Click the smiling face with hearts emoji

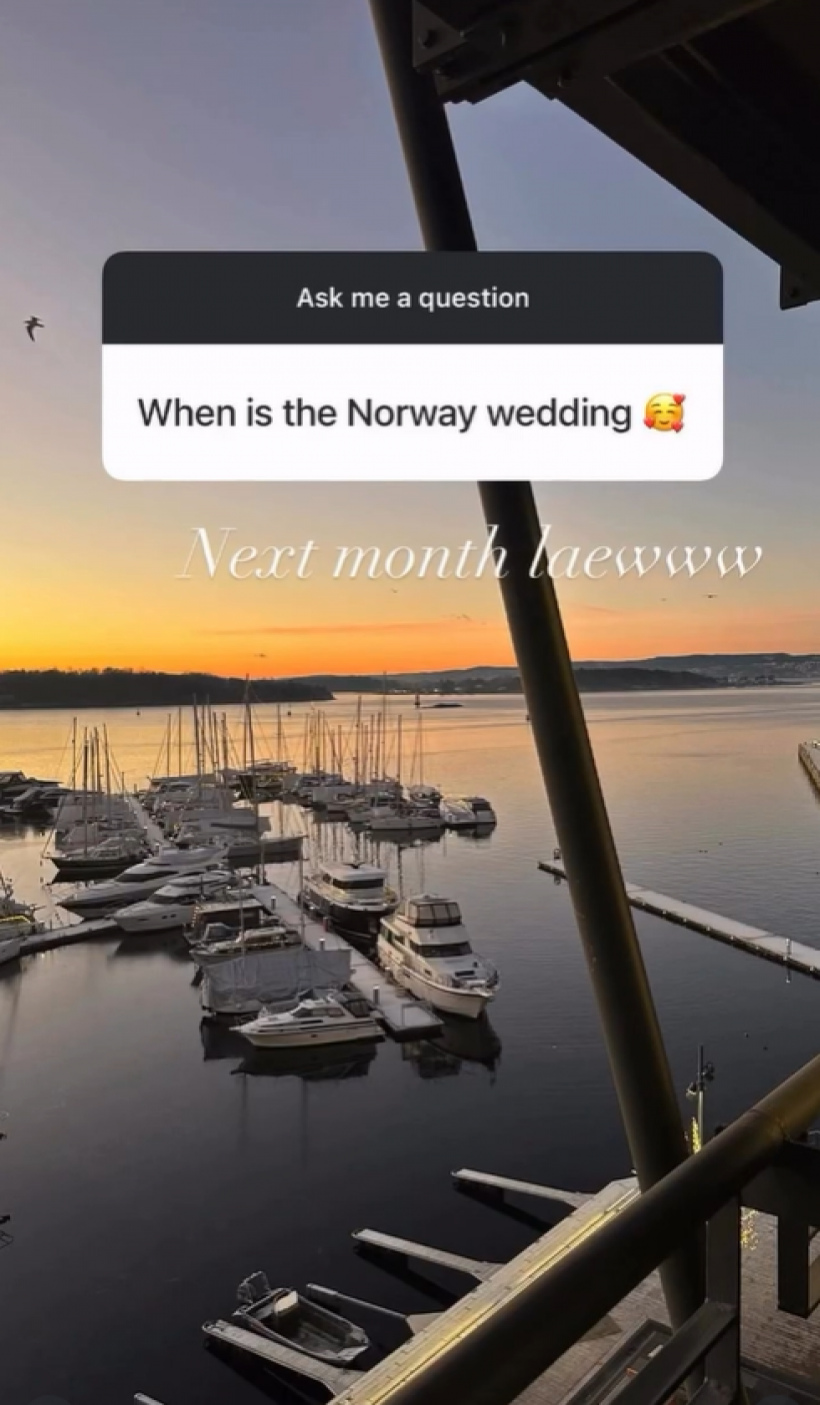664,412
